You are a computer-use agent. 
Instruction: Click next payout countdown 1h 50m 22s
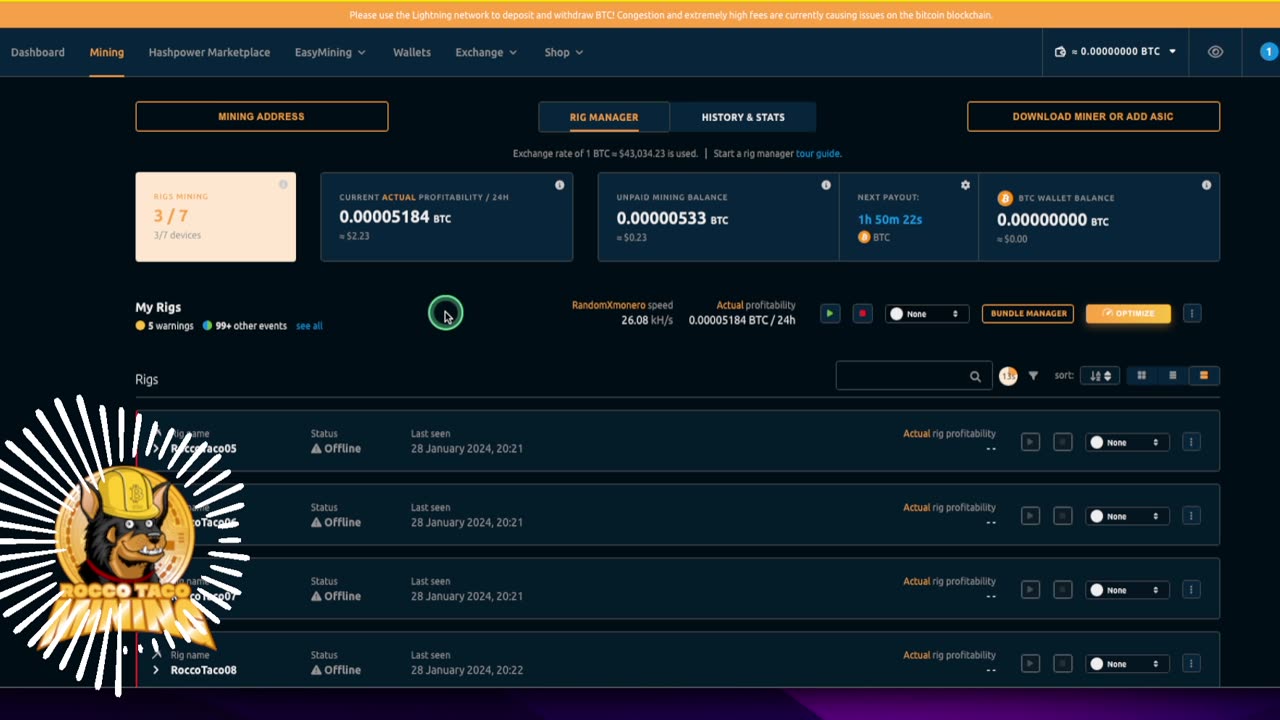tap(890, 219)
